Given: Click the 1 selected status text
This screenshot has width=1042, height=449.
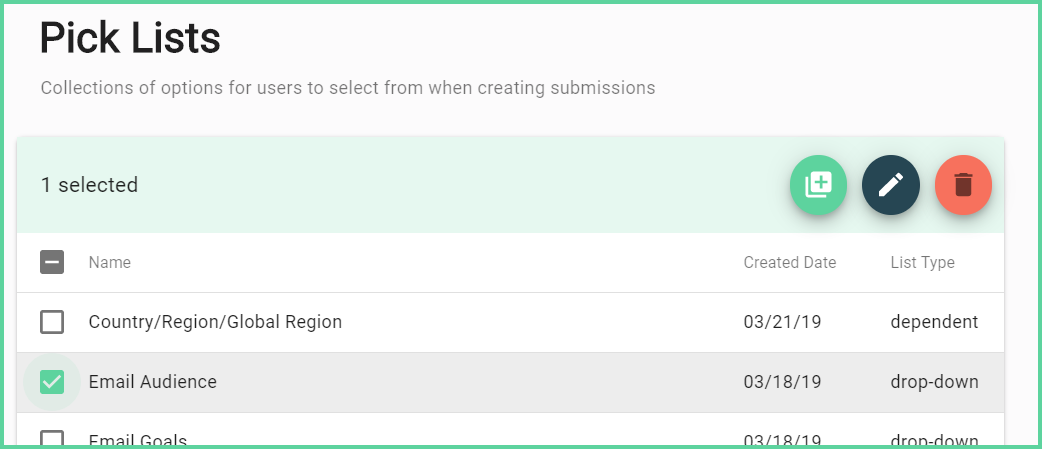Looking at the screenshot, I should [89, 185].
